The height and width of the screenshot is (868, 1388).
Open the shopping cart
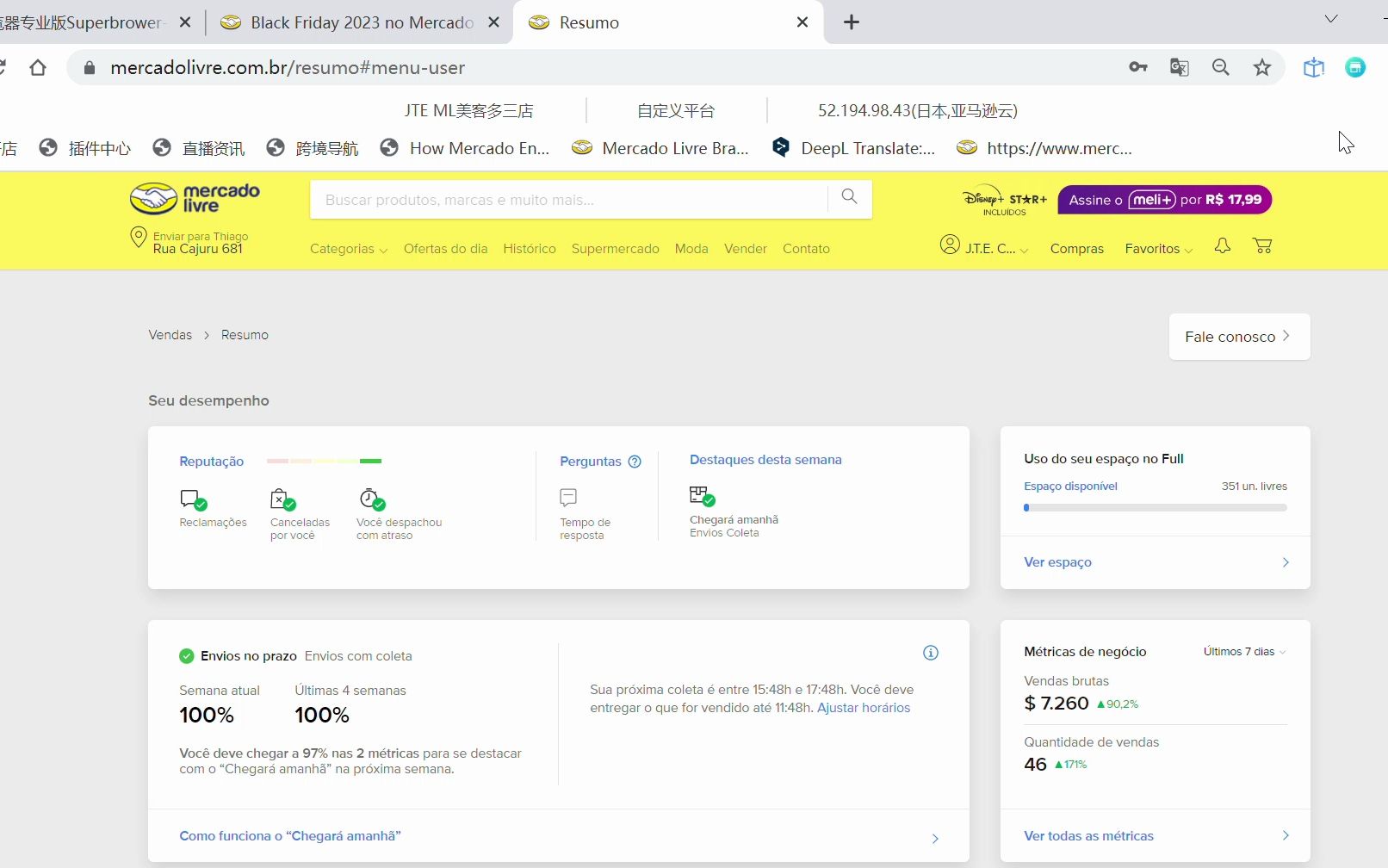(1262, 246)
